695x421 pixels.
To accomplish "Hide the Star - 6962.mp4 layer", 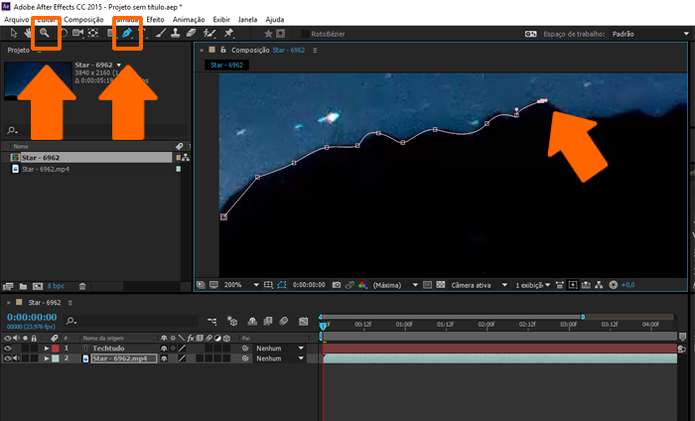I will tap(8, 359).
